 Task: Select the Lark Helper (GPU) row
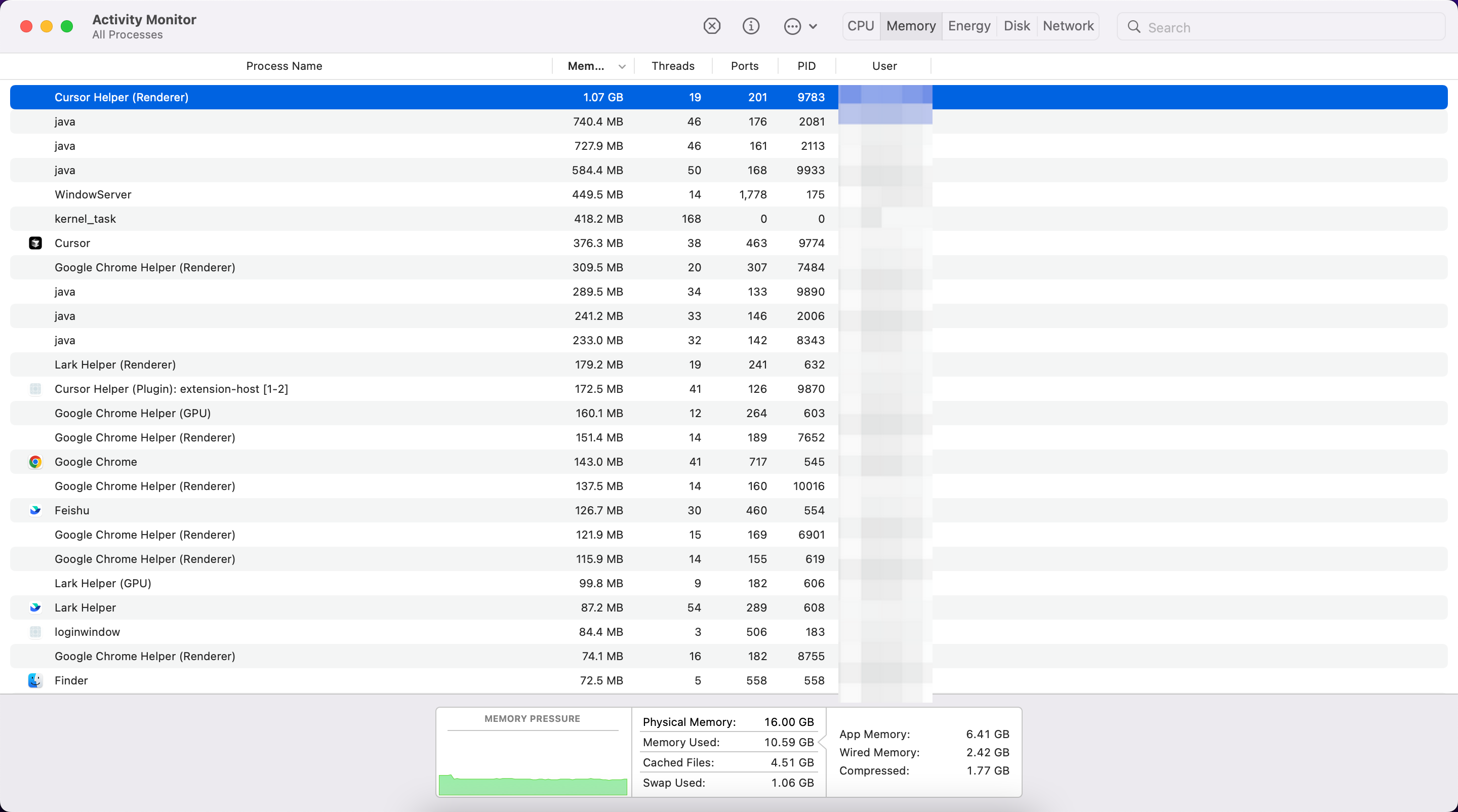(728, 584)
